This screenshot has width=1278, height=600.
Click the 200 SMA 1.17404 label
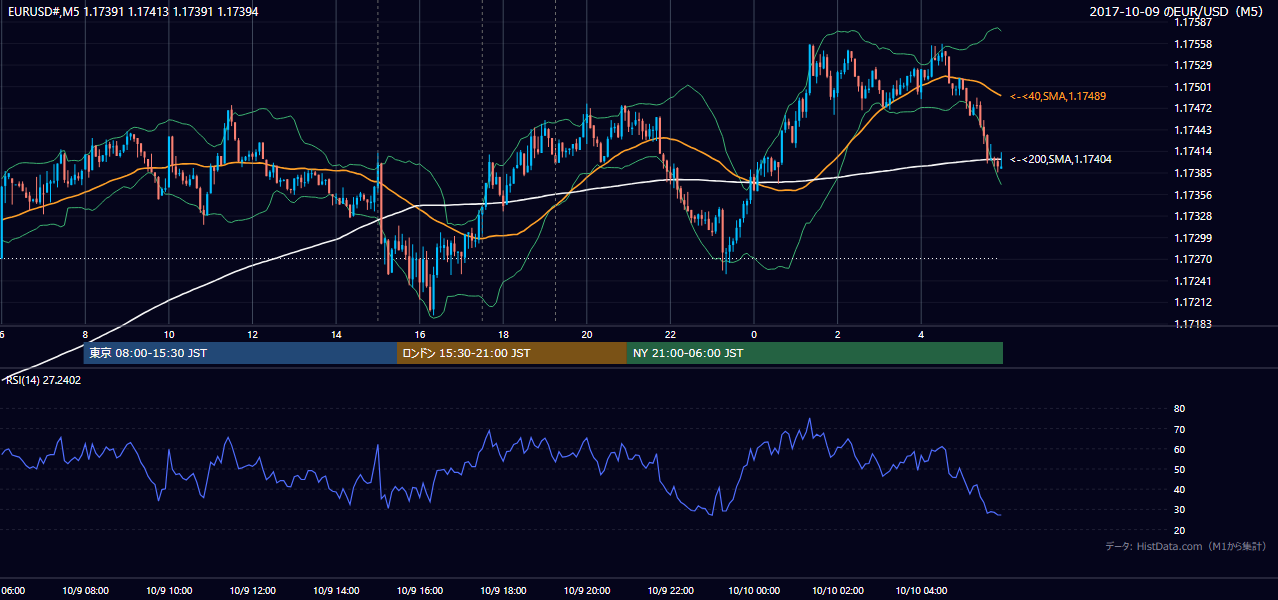tap(1061, 159)
